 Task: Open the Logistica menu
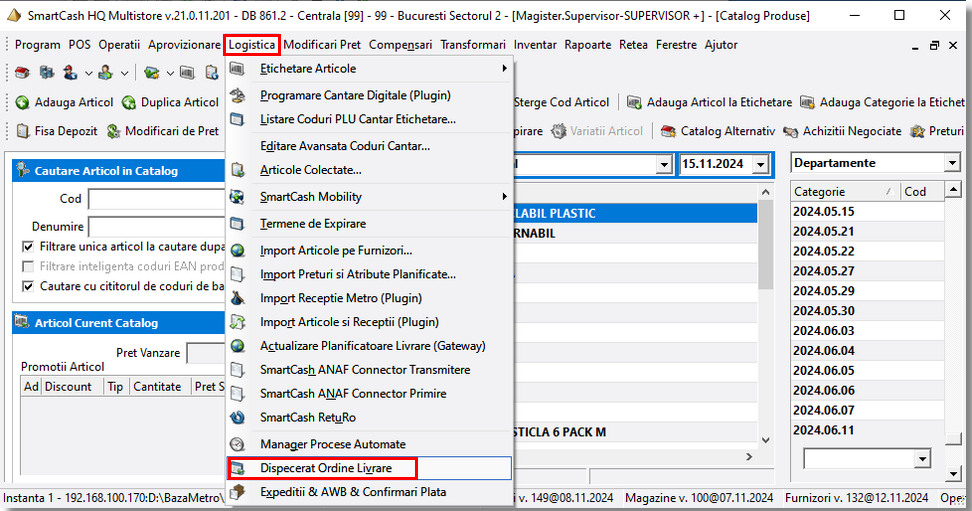(252, 45)
